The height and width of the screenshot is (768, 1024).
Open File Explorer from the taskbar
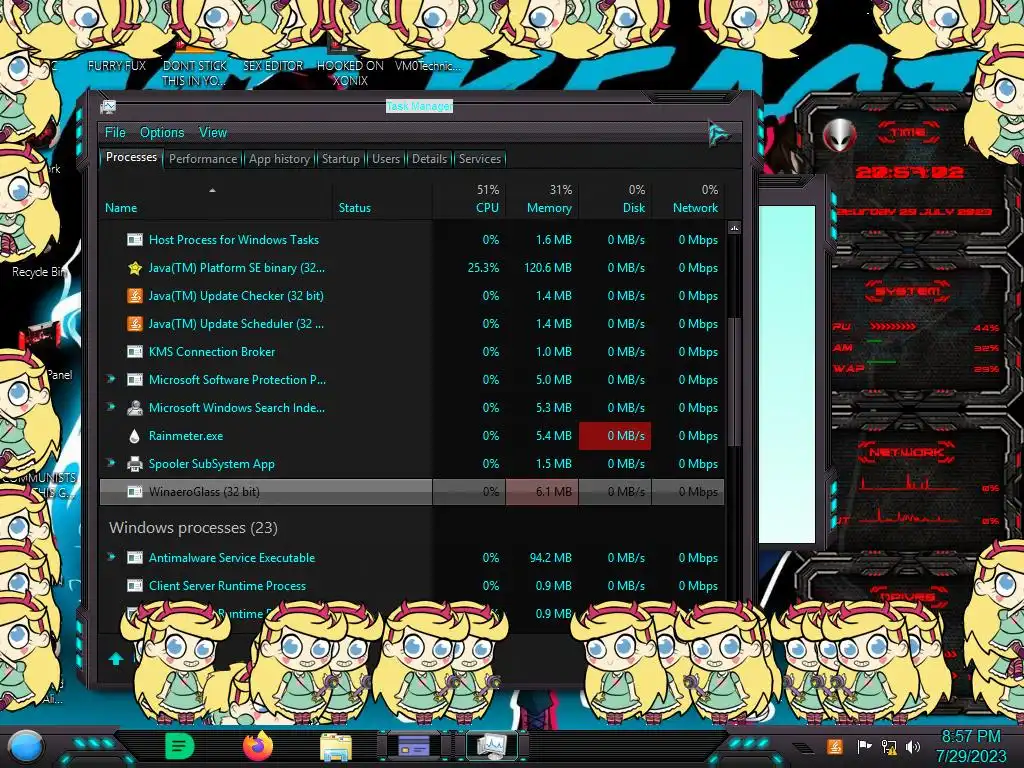click(336, 747)
